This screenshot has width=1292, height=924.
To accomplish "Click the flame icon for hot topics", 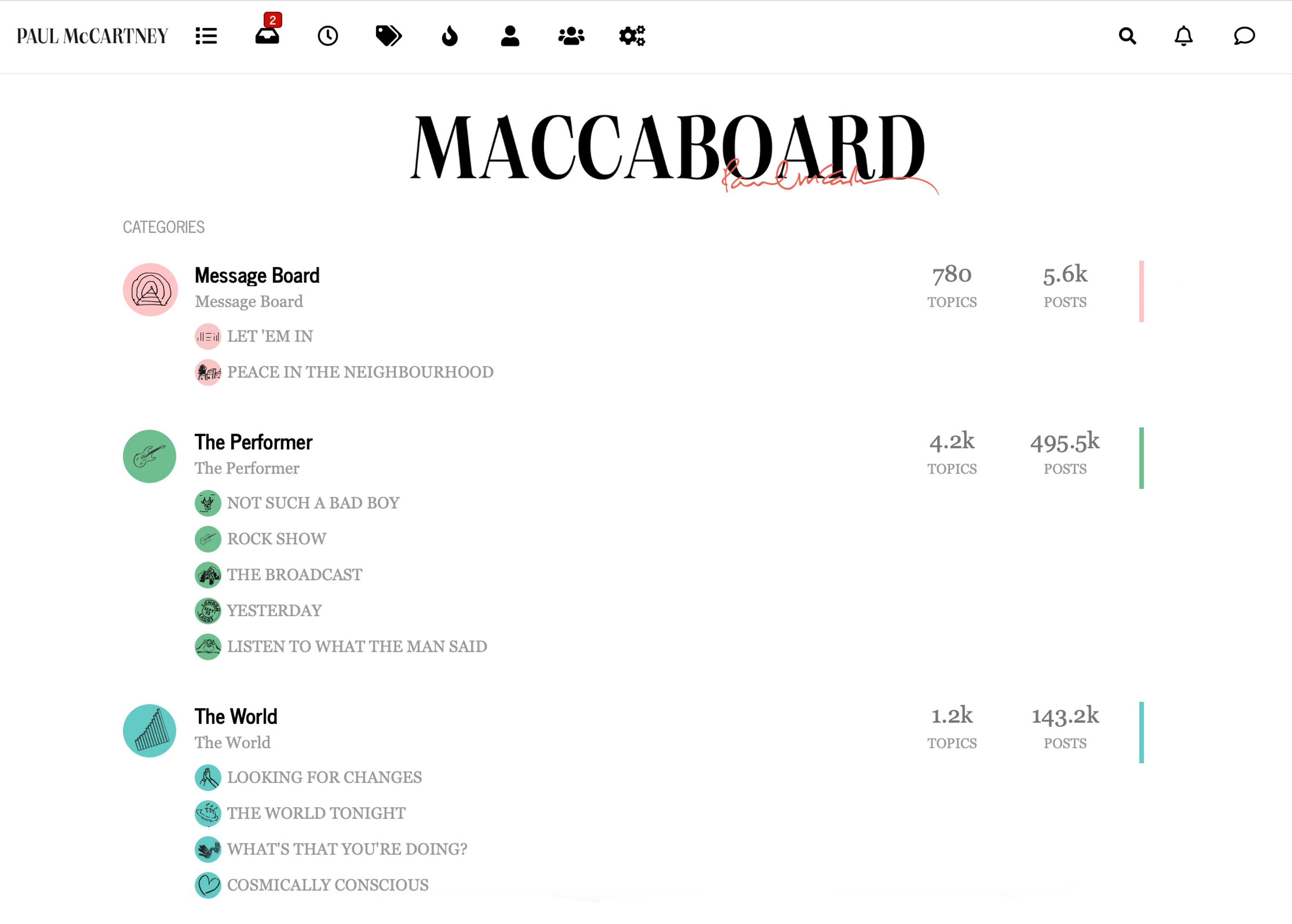I will [x=450, y=36].
